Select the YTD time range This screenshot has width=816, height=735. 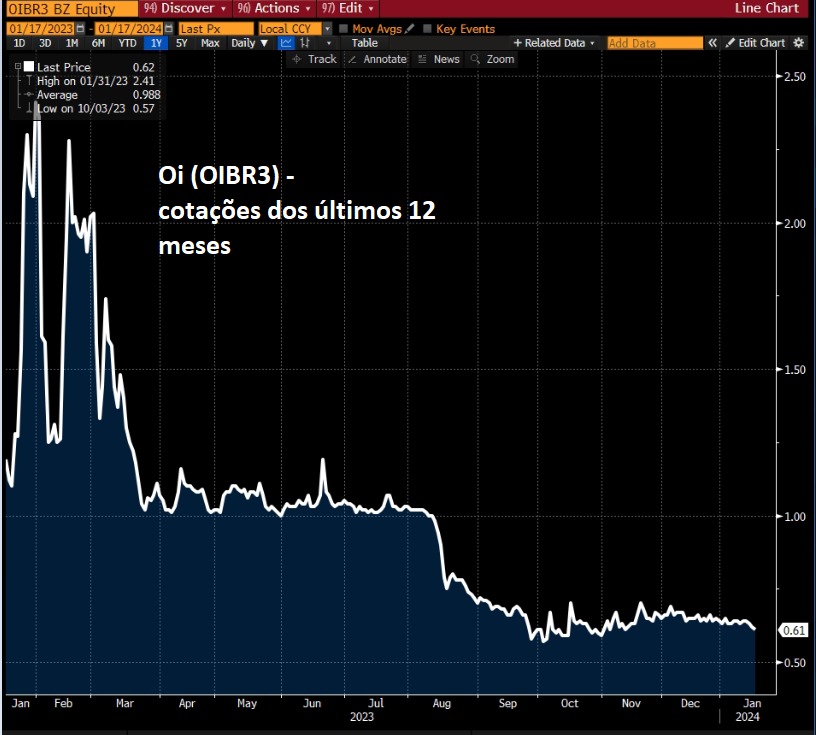pyautogui.click(x=127, y=43)
